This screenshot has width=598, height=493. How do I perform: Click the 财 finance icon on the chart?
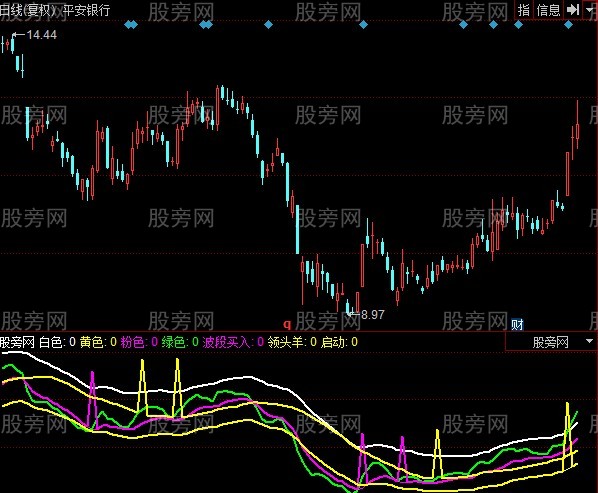[517, 324]
